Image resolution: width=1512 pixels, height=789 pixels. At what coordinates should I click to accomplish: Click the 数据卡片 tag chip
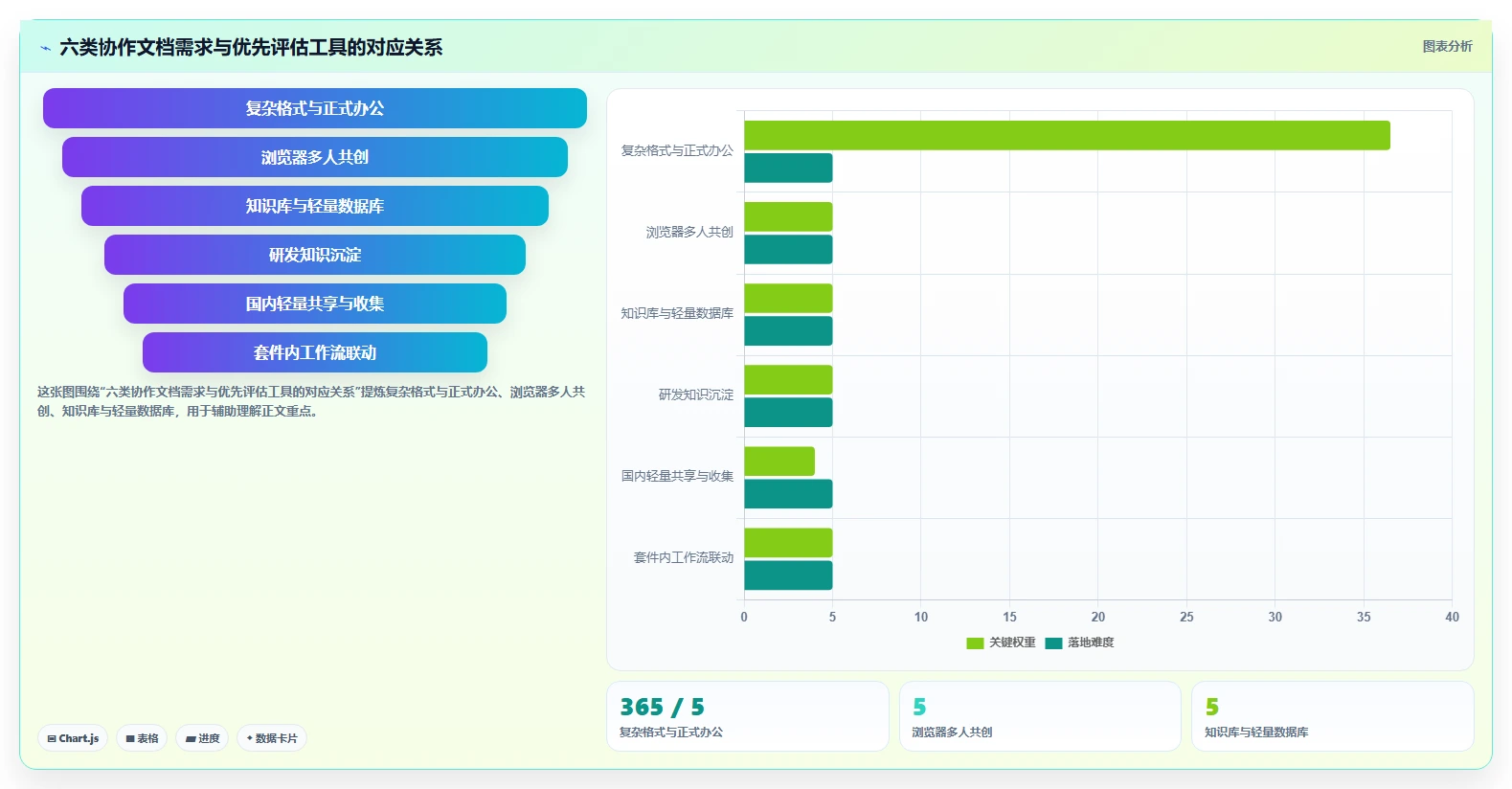(272, 738)
